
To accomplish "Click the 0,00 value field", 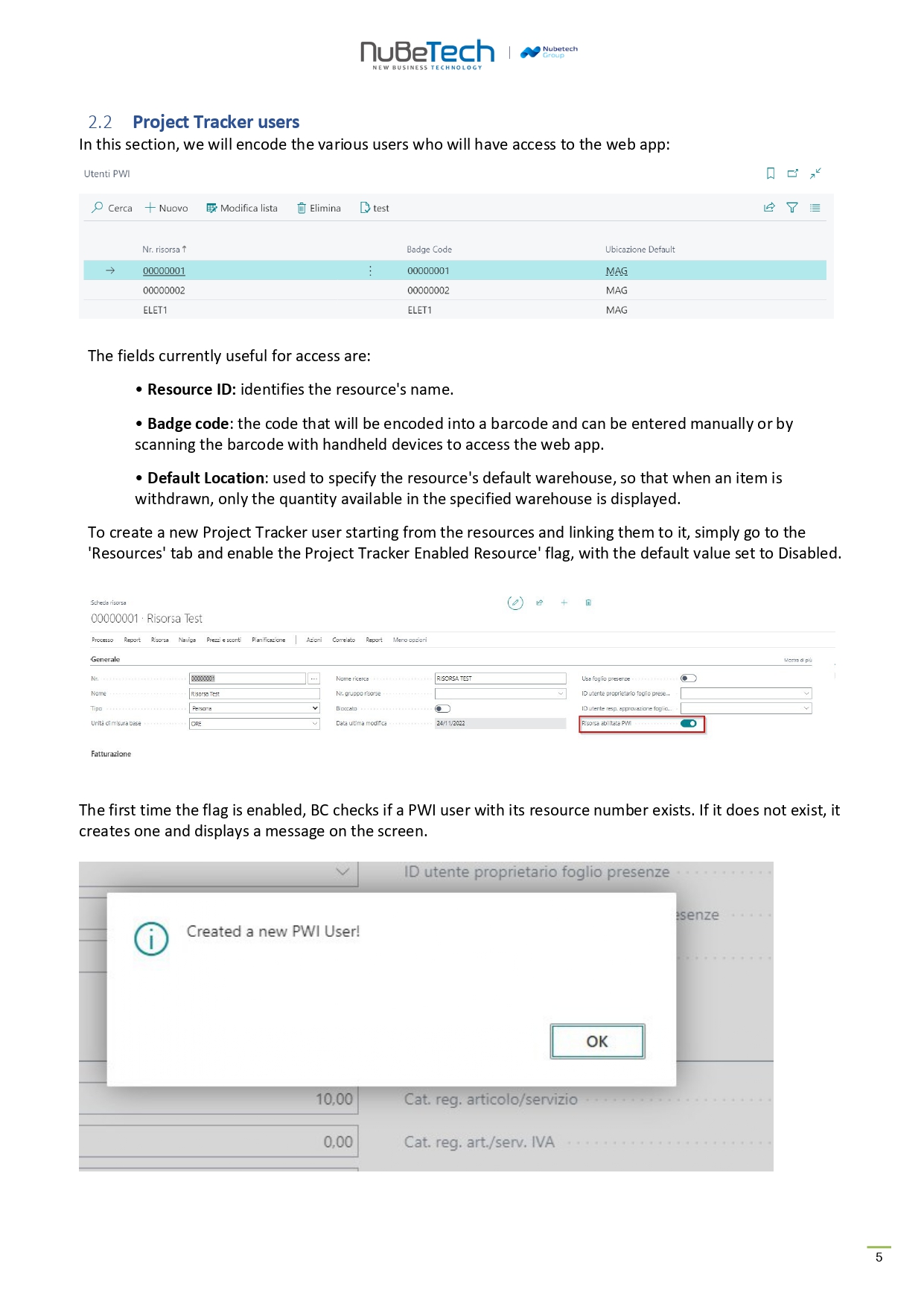I will pyautogui.click(x=219, y=1142).
